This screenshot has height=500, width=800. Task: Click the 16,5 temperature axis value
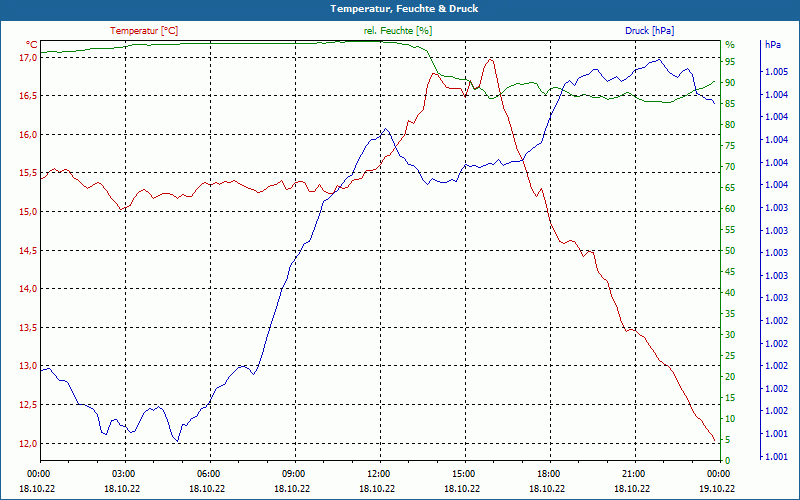pyautogui.click(x=28, y=96)
